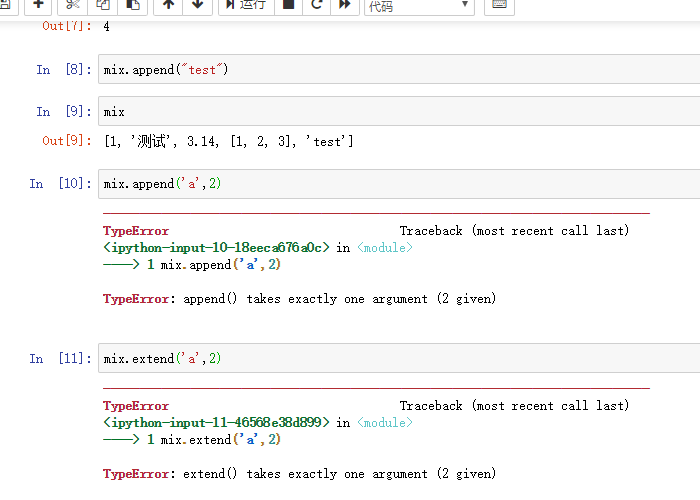Copy selected cells icon
700x500 pixels.
click(x=103, y=5)
